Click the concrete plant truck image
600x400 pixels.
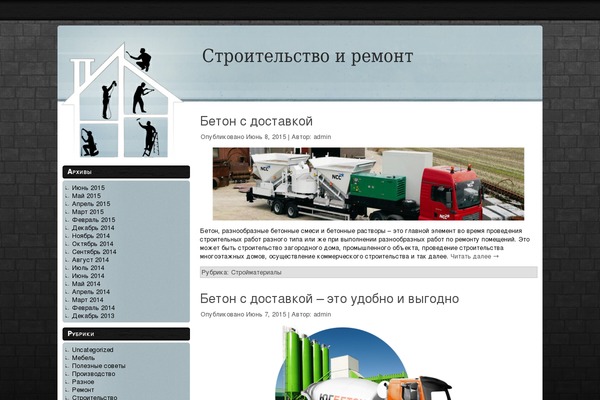click(x=368, y=184)
